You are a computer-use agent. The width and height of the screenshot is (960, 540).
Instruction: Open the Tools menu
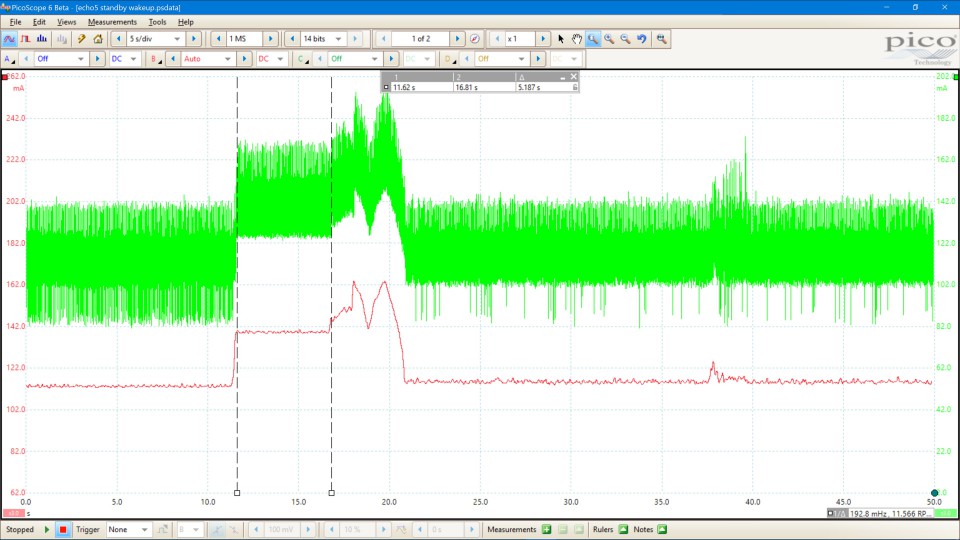point(157,21)
